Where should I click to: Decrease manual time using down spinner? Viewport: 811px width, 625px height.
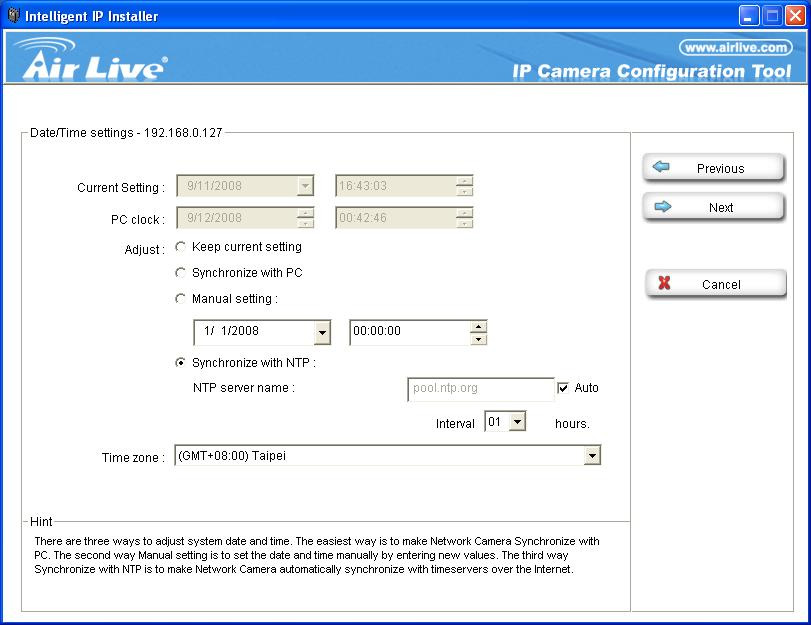(x=479, y=339)
